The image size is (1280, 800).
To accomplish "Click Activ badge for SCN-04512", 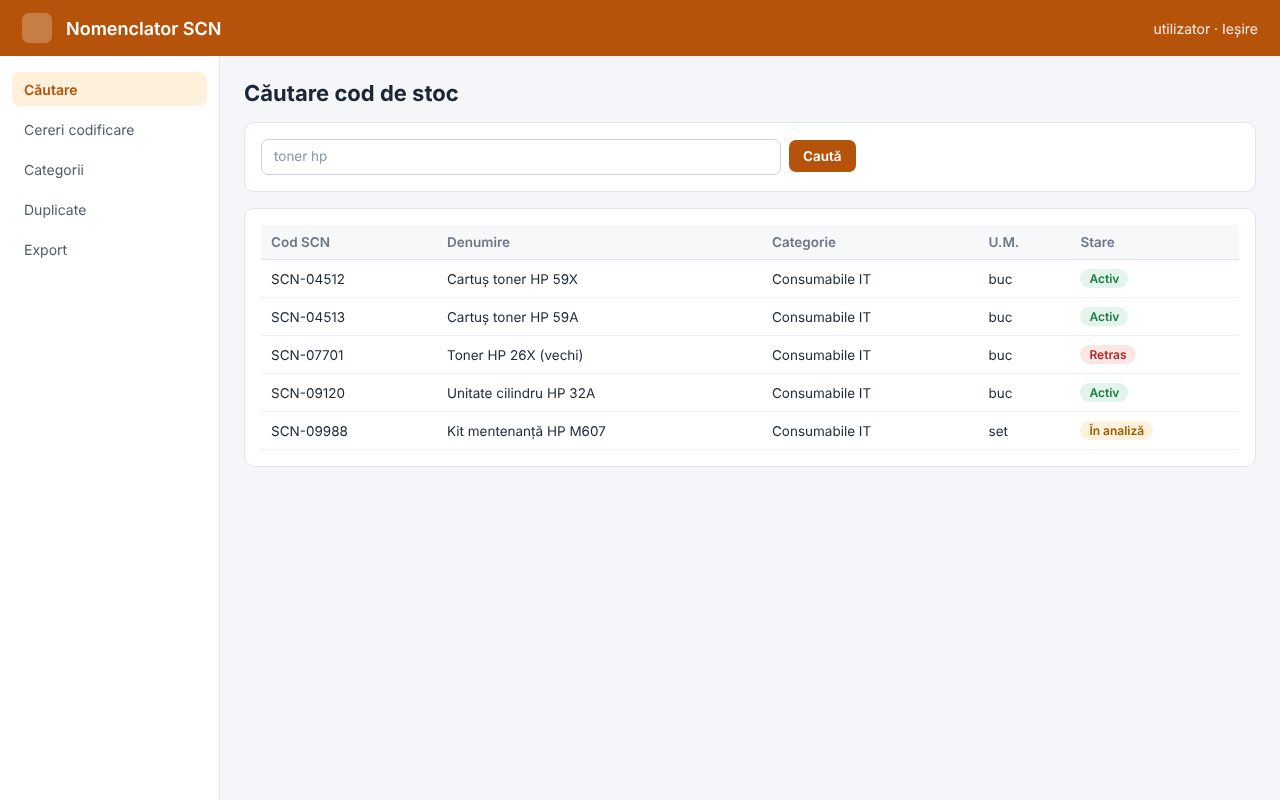I will [x=1104, y=279].
